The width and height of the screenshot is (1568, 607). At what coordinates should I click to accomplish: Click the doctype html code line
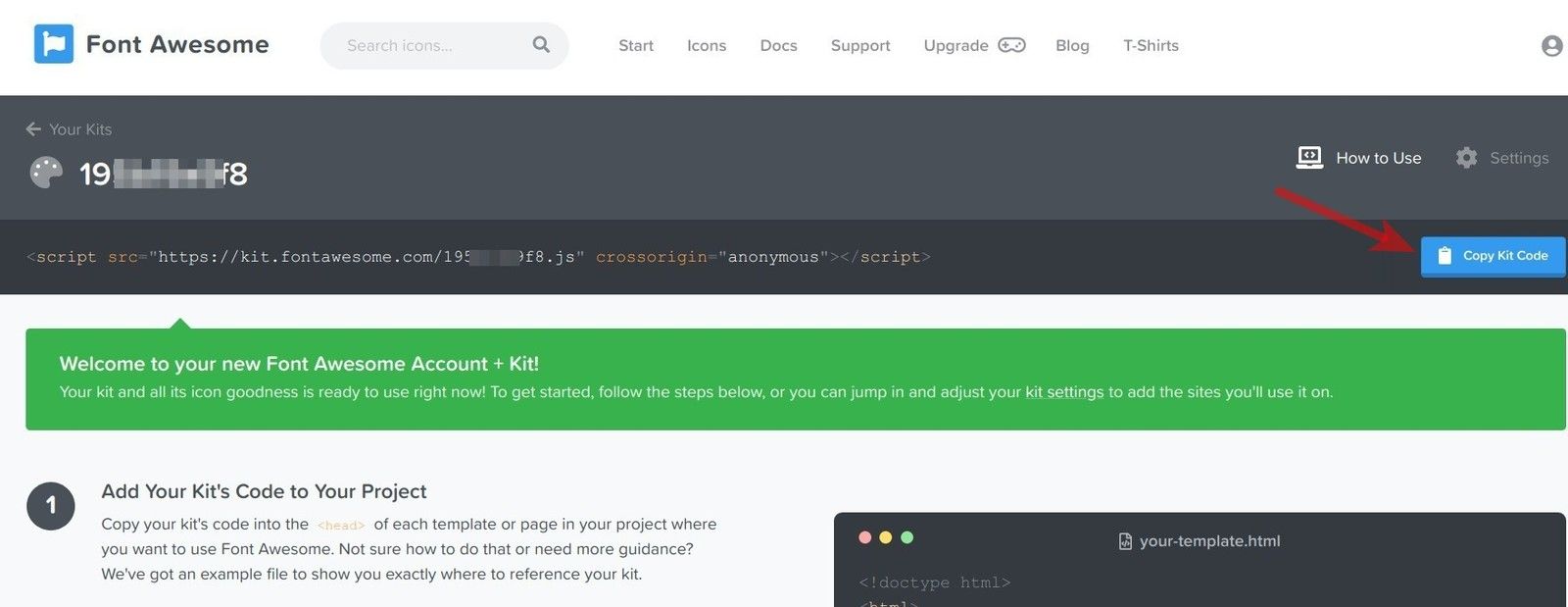click(934, 582)
